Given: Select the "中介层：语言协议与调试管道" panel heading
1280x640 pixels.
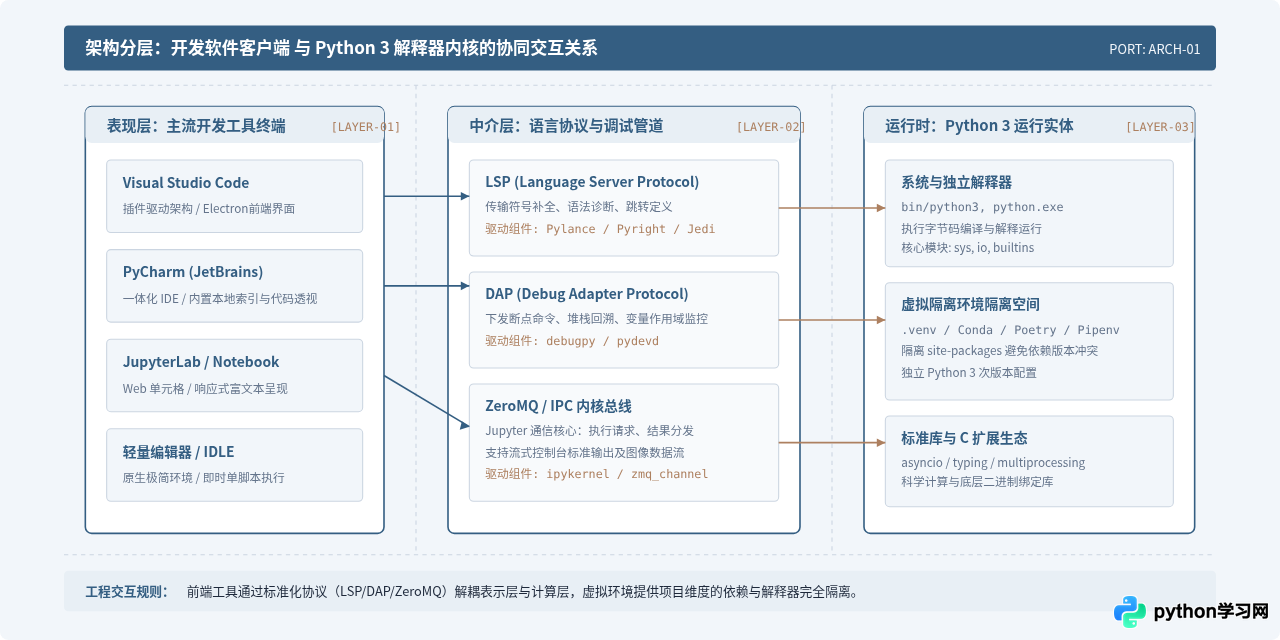Looking at the screenshot, I should coord(566,126).
